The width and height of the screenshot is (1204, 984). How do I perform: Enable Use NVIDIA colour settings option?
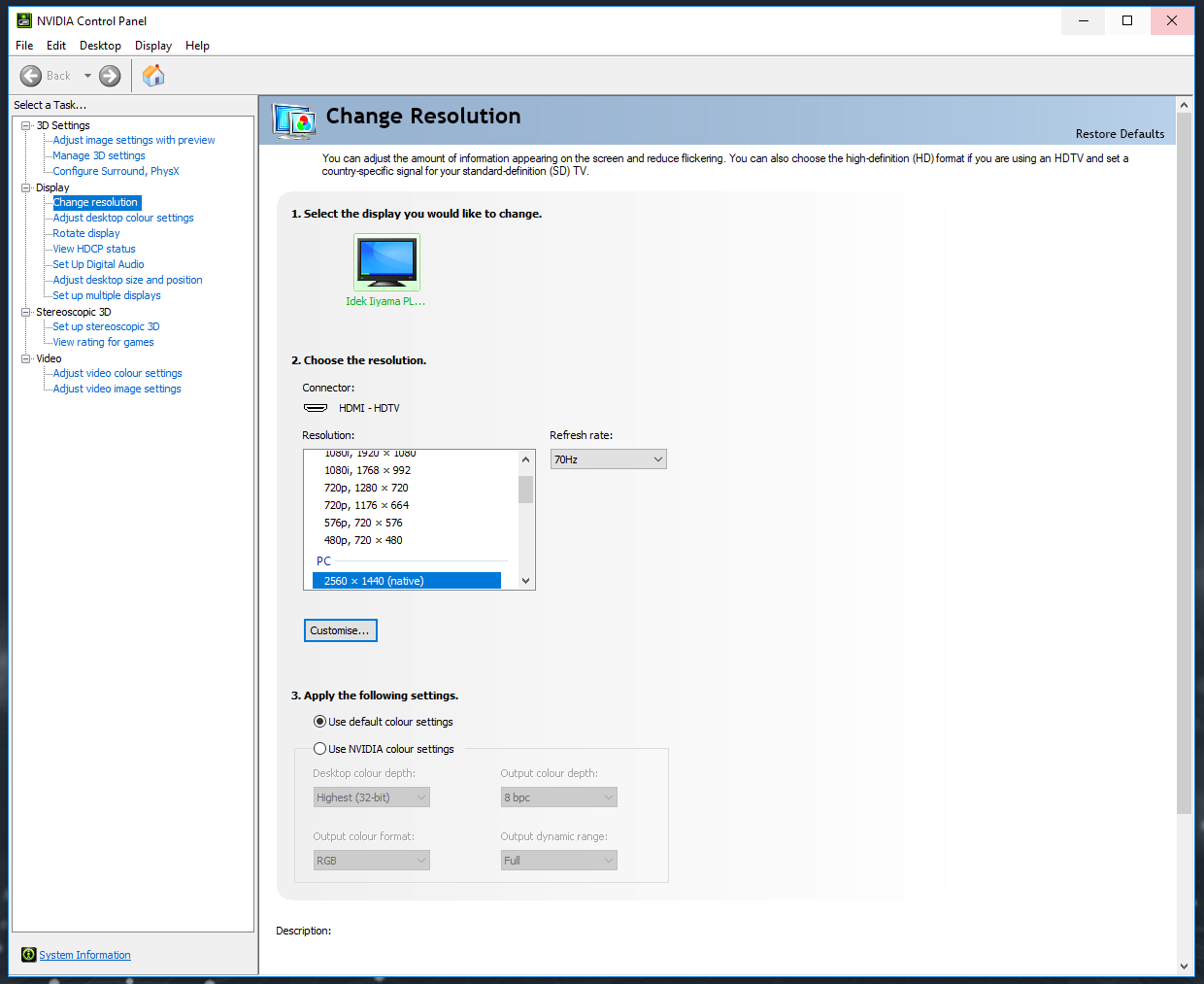pyautogui.click(x=319, y=749)
